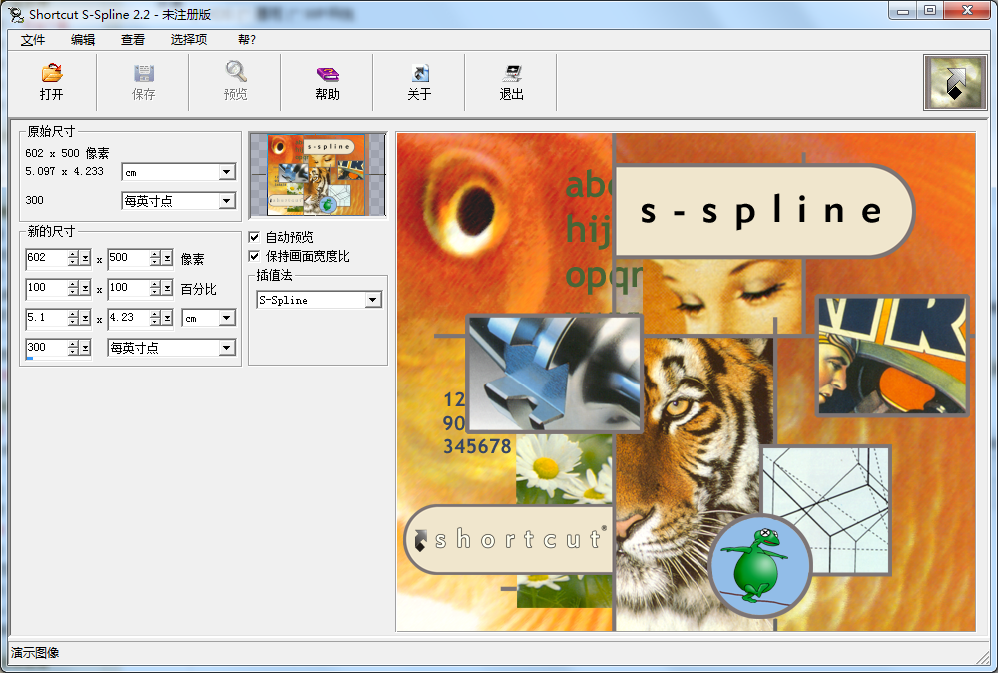
Task: Expand the S-Spline interpolation method dropdown
Action: pyautogui.click(x=372, y=300)
